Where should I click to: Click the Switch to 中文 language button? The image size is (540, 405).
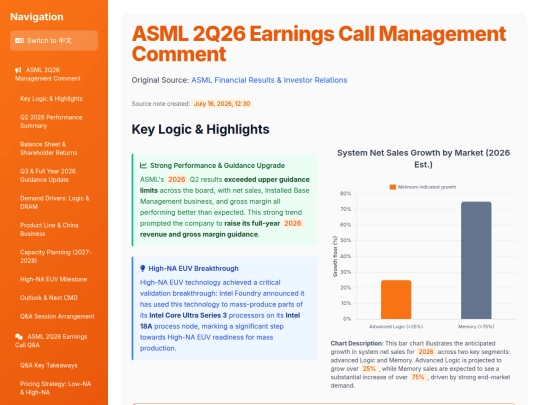(54, 41)
